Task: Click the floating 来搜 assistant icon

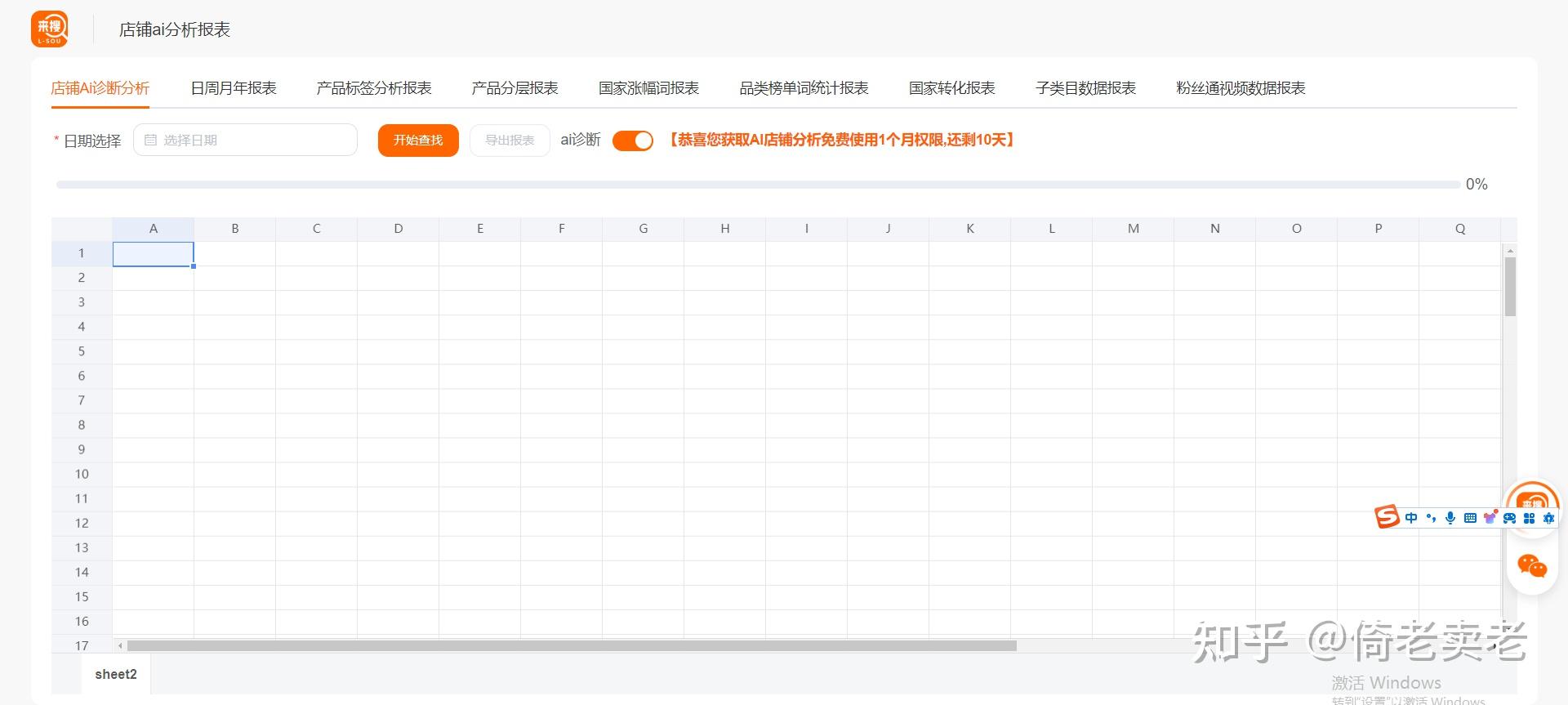Action: [1532, 497]
